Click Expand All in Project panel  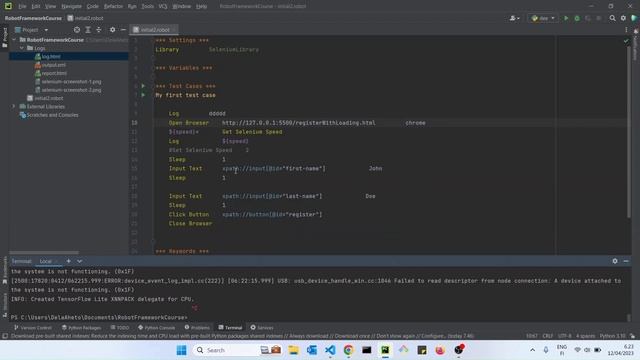tap(88, 30)
